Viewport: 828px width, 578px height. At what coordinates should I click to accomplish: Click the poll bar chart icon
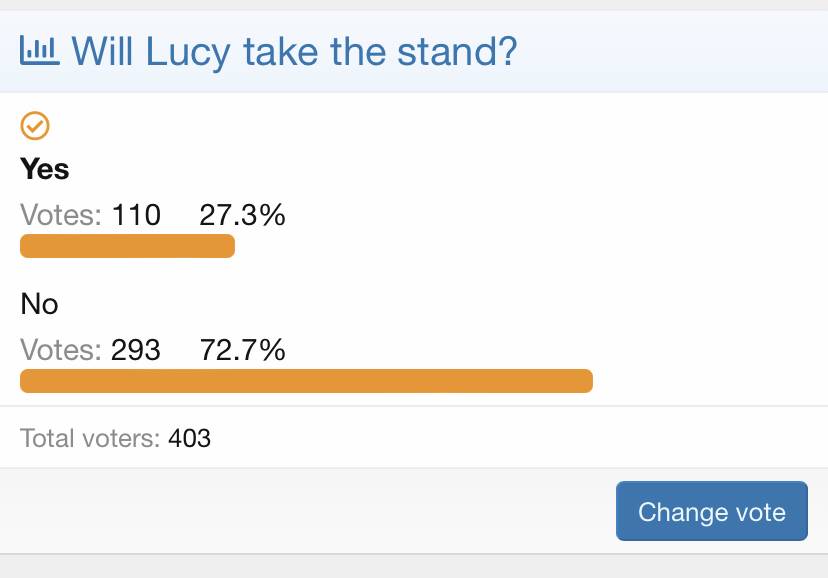[40, 51]
